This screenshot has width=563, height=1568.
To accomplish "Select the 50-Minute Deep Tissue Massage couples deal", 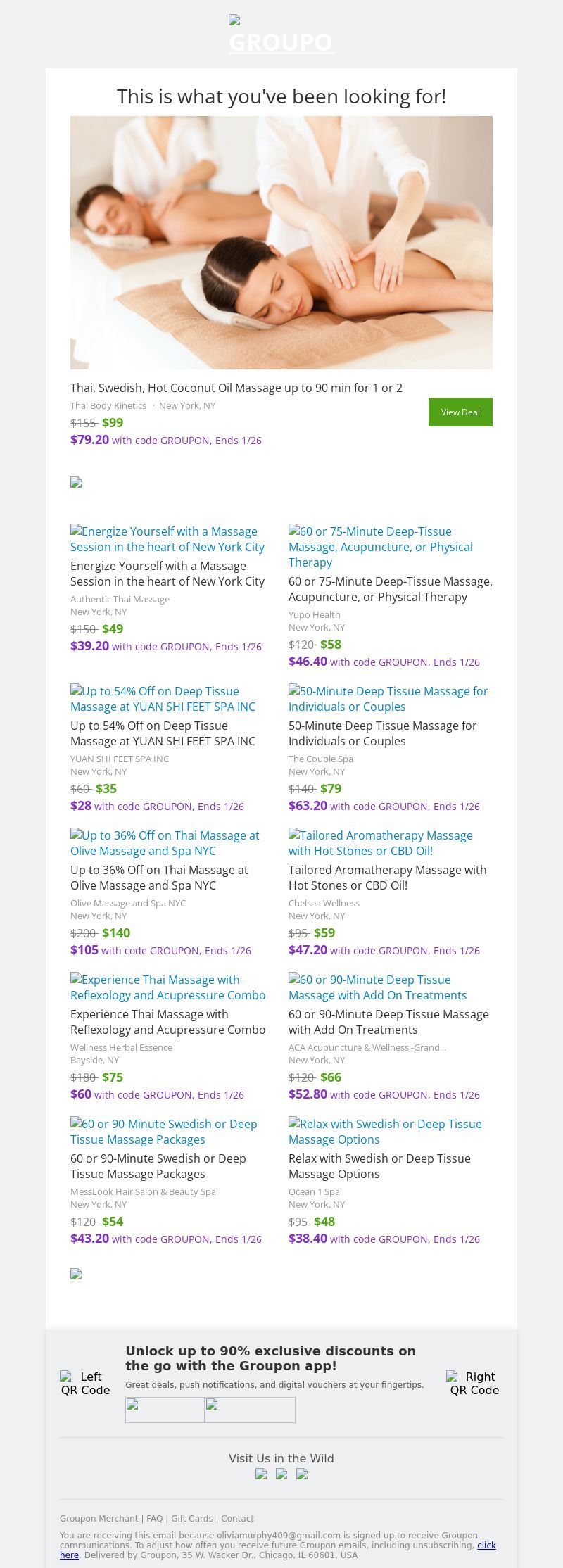I will [x=382, y=733].
